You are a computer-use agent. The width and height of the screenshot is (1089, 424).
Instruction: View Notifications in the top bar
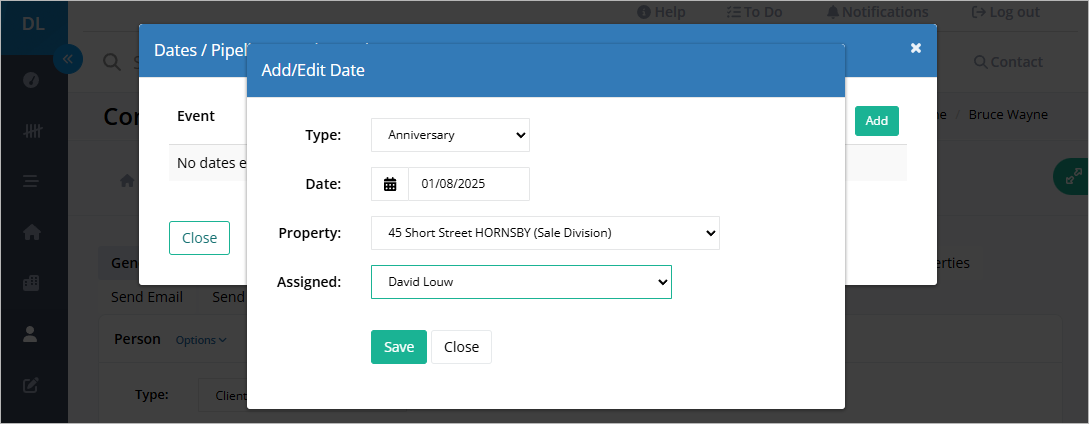coord(877,12)
